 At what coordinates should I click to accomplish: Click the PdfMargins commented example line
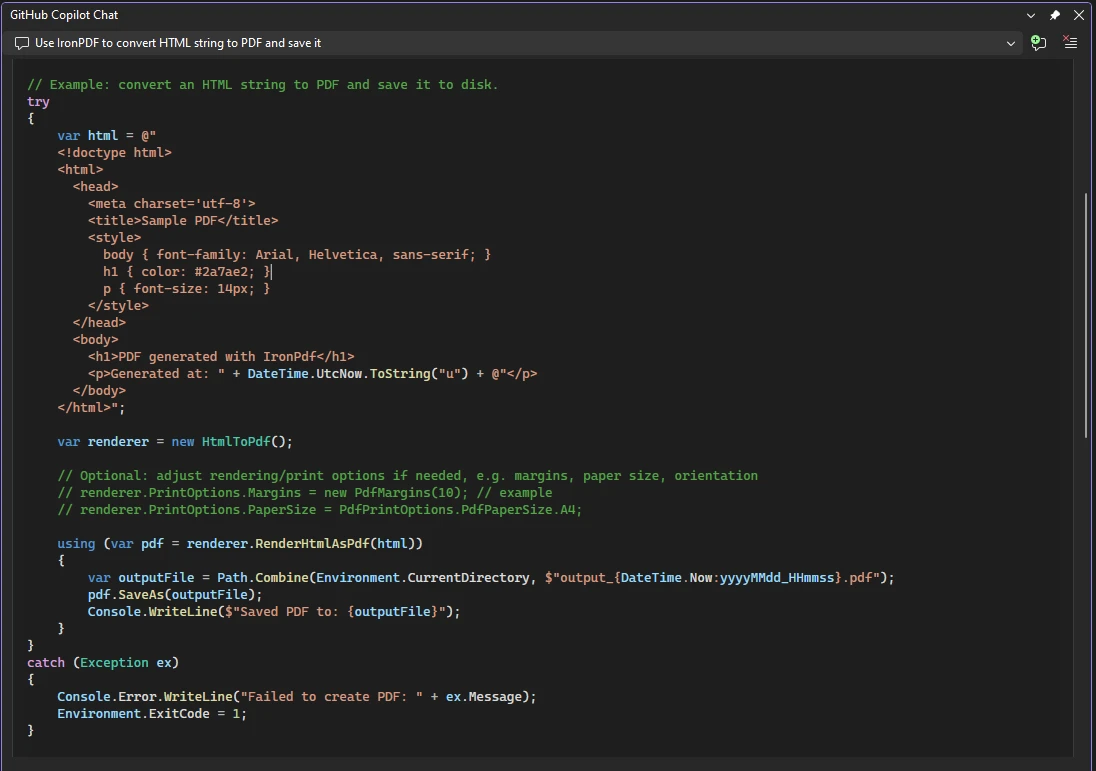pyautogui.click(x=304, y=492)
